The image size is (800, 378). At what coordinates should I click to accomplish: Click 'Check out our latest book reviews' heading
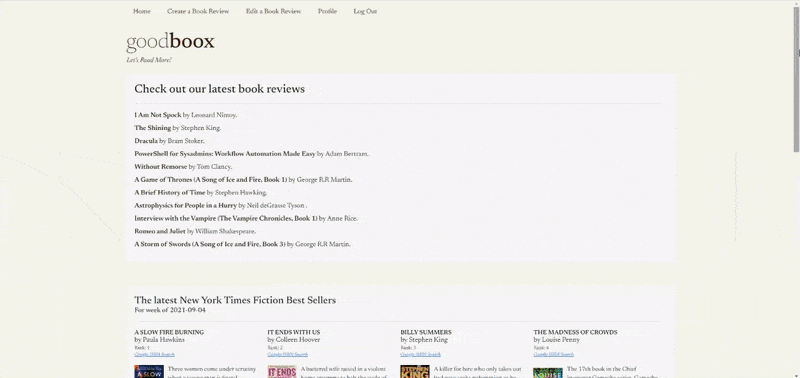click(219, 89)
